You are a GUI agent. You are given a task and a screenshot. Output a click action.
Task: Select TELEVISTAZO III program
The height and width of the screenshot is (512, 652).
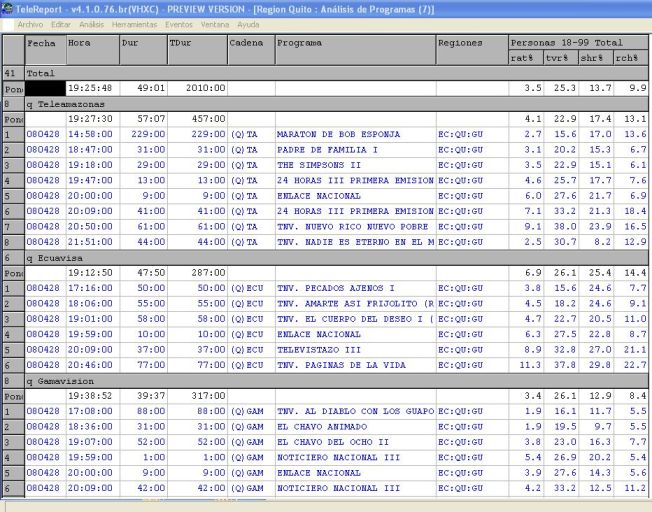click(x=319, y=350)
